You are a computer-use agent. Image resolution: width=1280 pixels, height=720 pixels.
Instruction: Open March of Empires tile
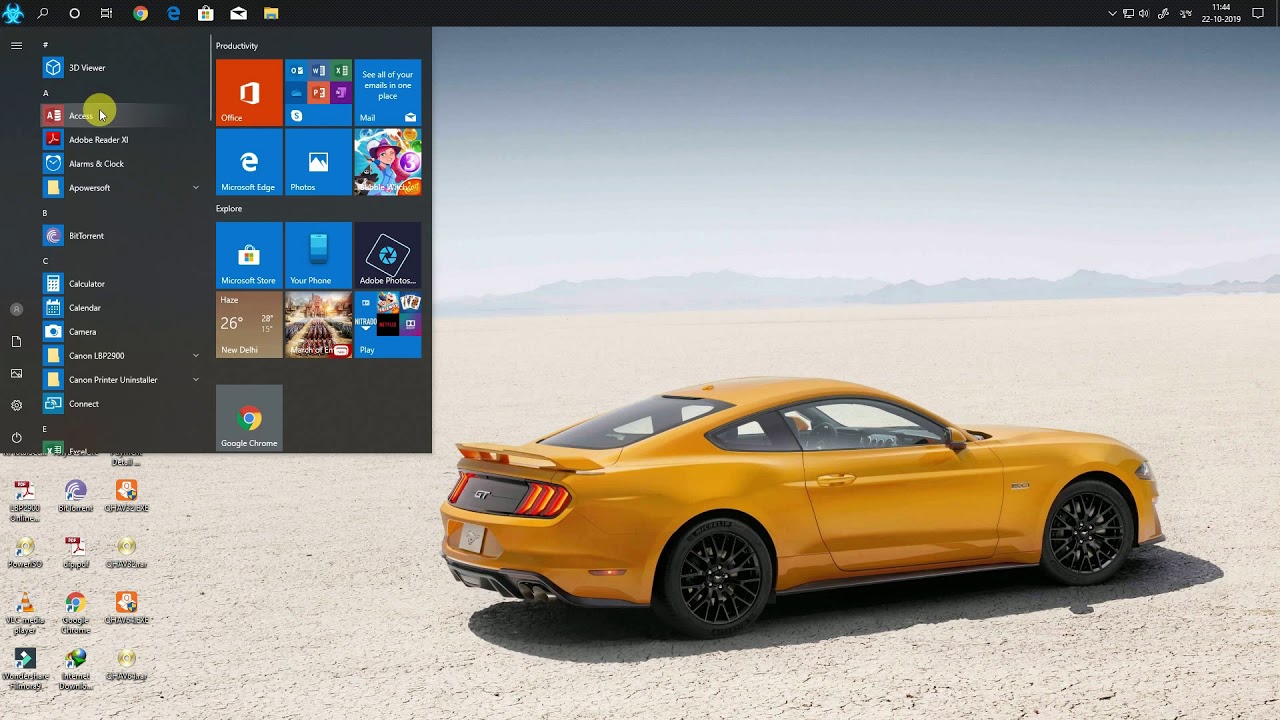click(x=318, y=324)
